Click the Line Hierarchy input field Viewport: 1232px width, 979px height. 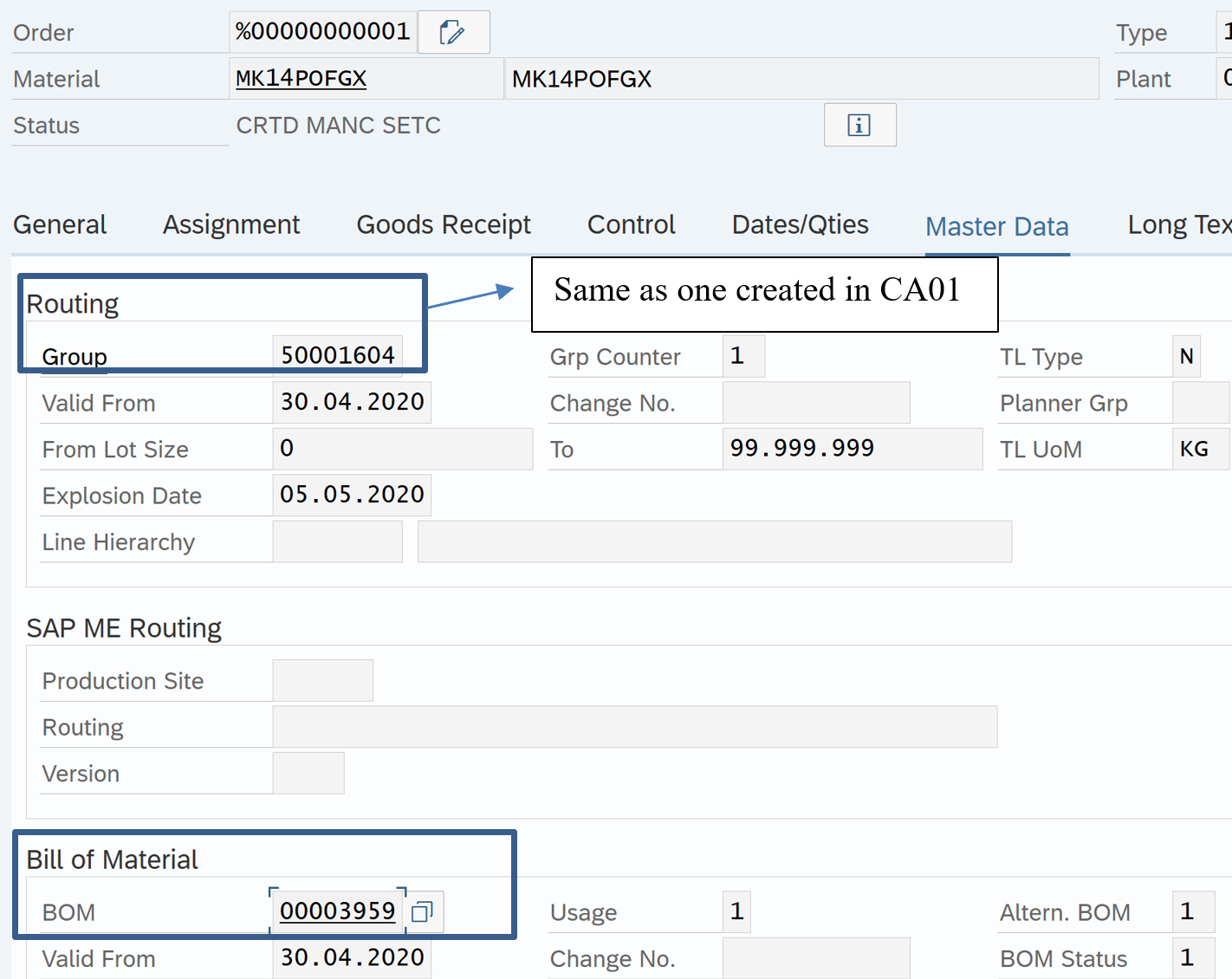337,541
